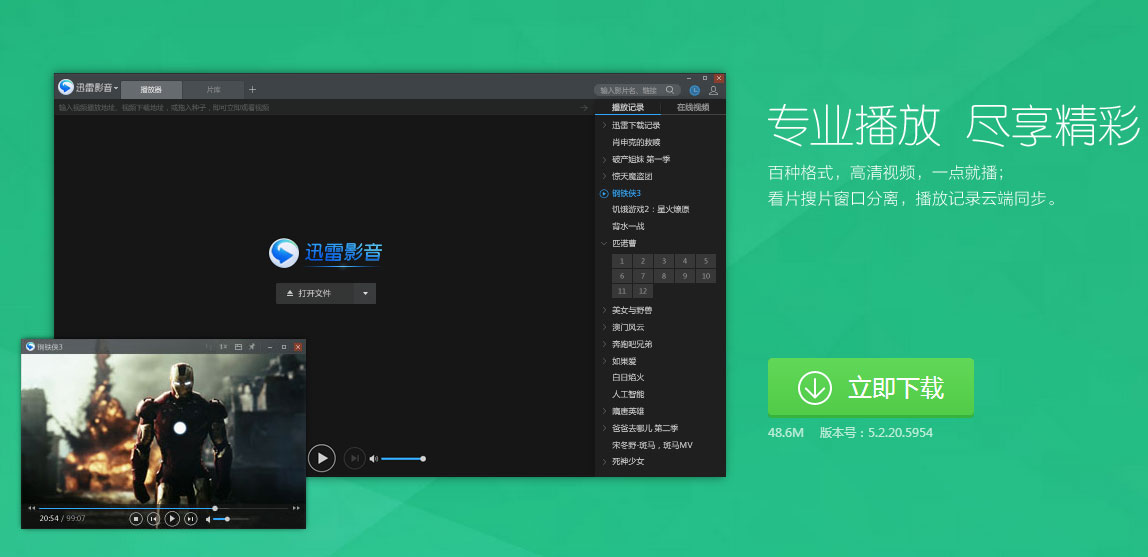Add a new tab with plus icon
Screen dimensions: 1148x557
coord(252,89)
